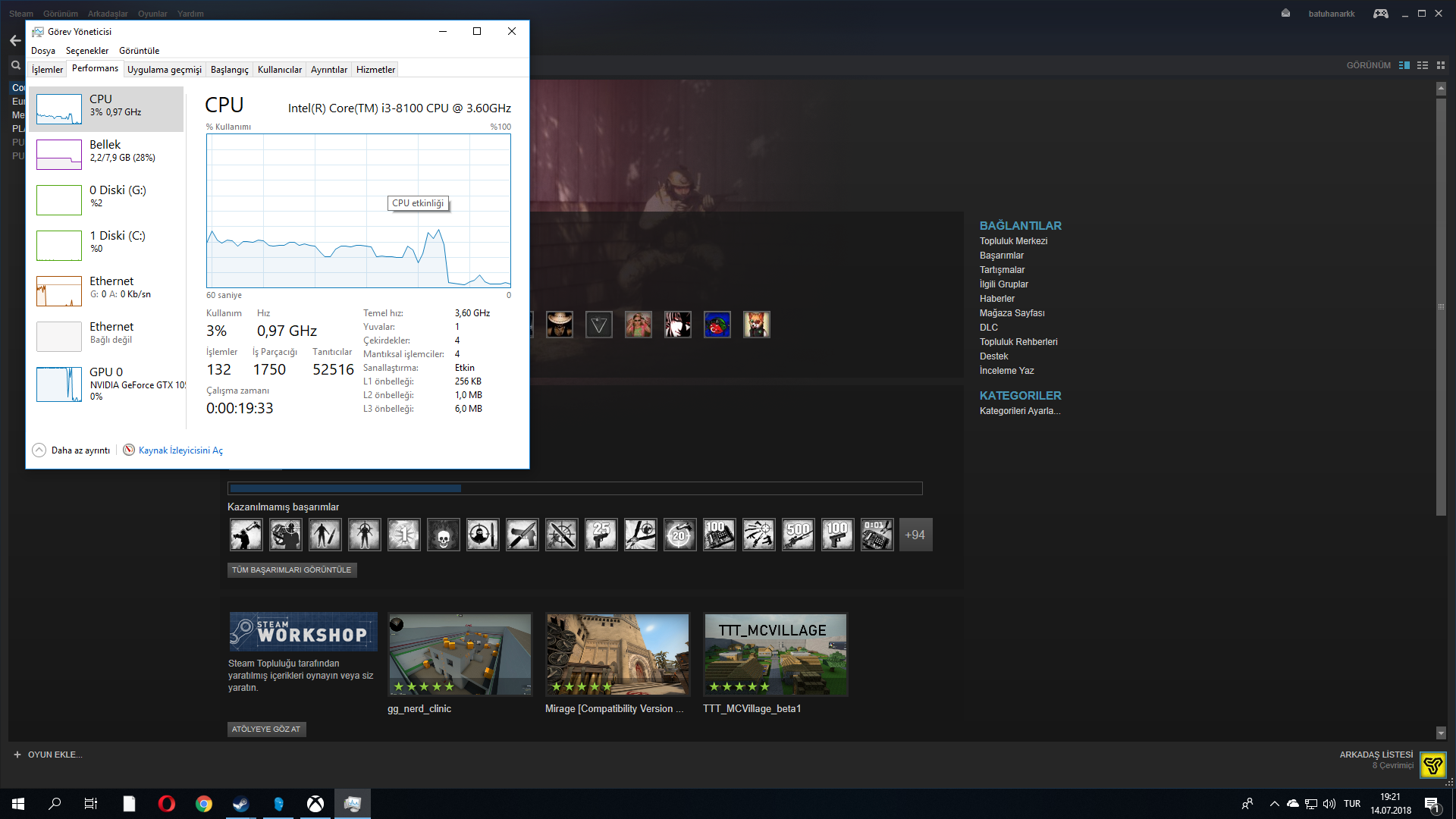Click ATÖLYEYE GÖZ AT button
The height and width of the screenshot is (819, 1456).
pos(267,730)
